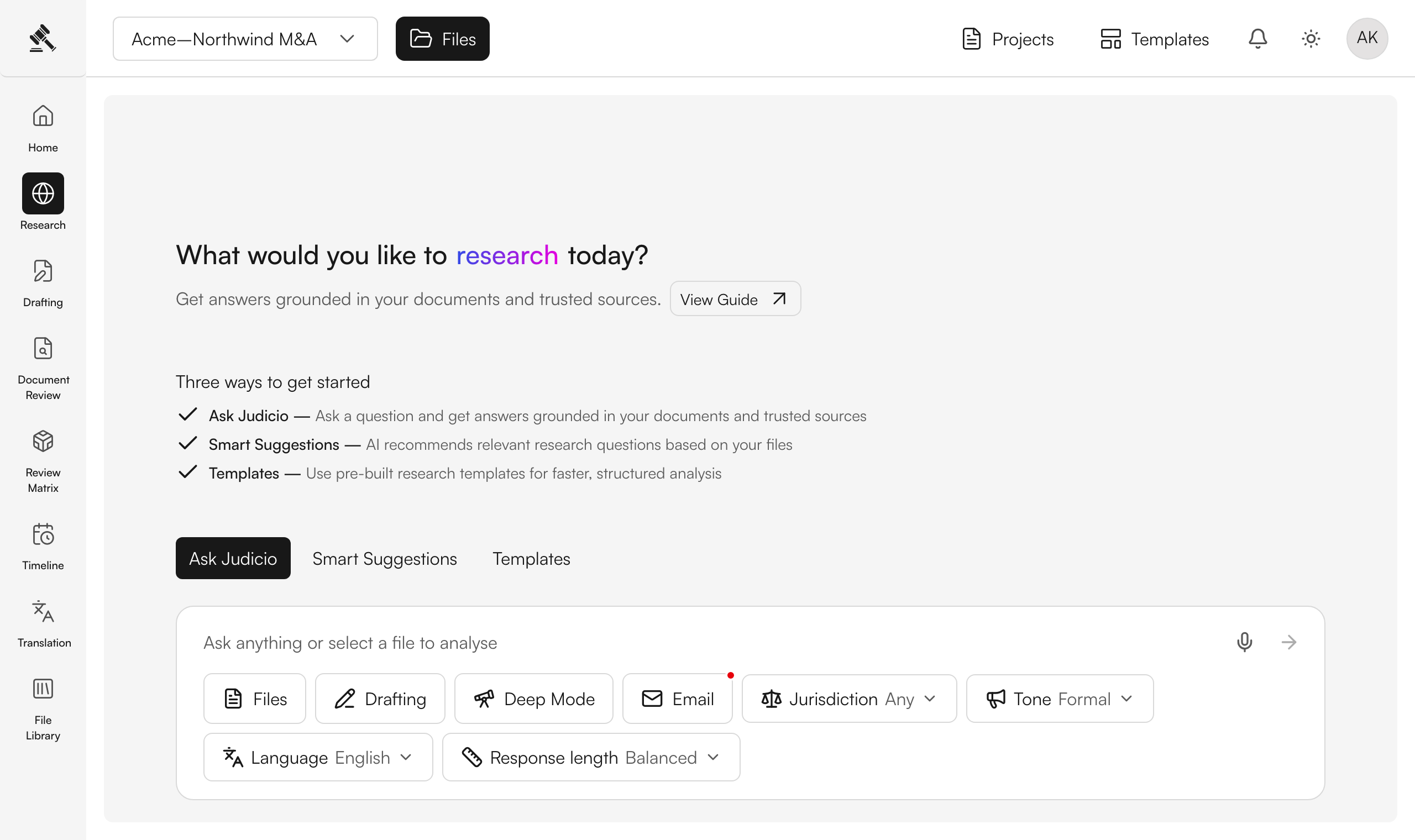Submit query with arrow send icon
The width and height of the screenshot is (1415, 840).
[1289, 642]
